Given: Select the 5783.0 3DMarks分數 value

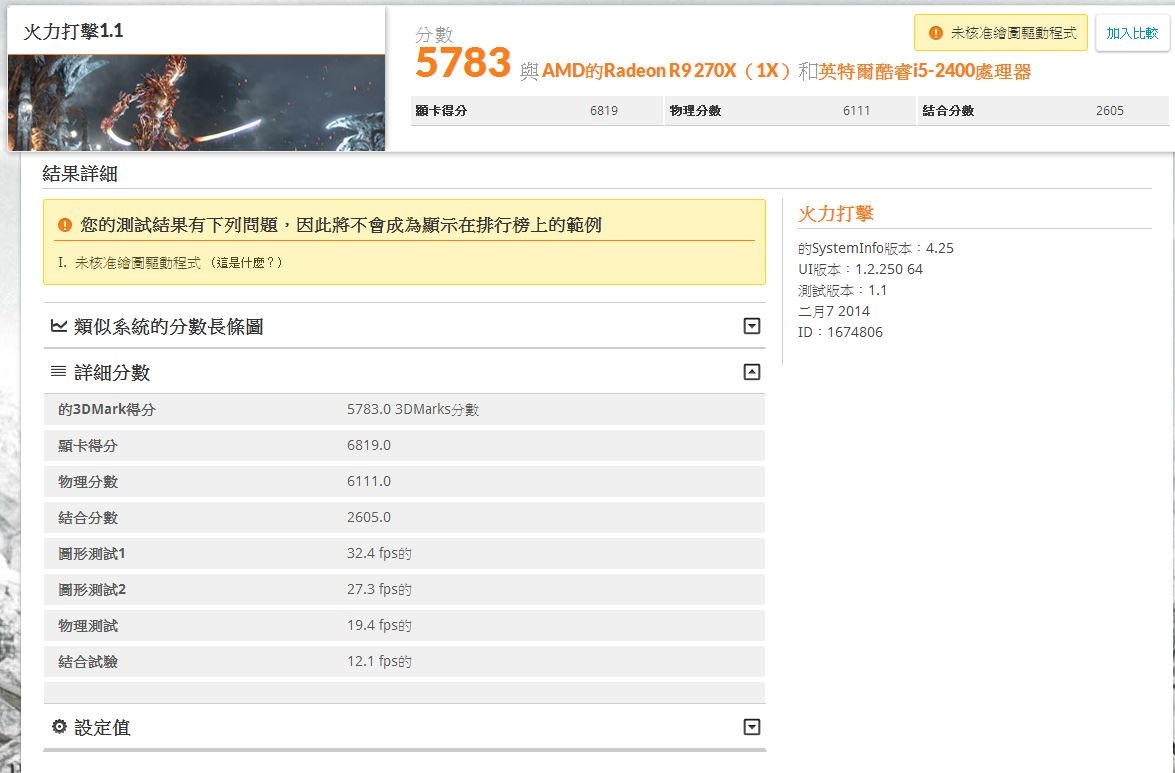Looking at the screenshot, I should (x=413, y=410).
